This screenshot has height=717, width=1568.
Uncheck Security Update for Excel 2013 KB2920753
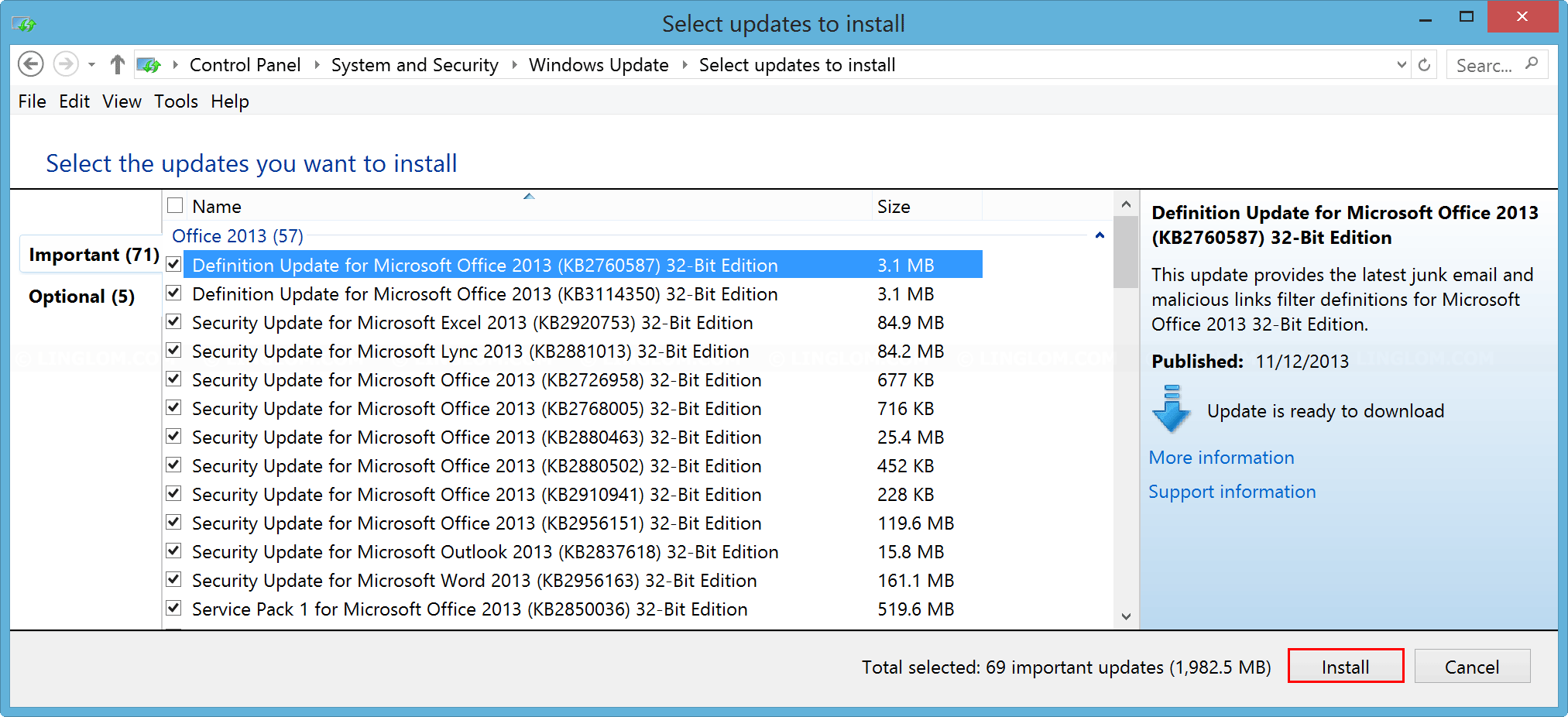[x=174, y=321]
